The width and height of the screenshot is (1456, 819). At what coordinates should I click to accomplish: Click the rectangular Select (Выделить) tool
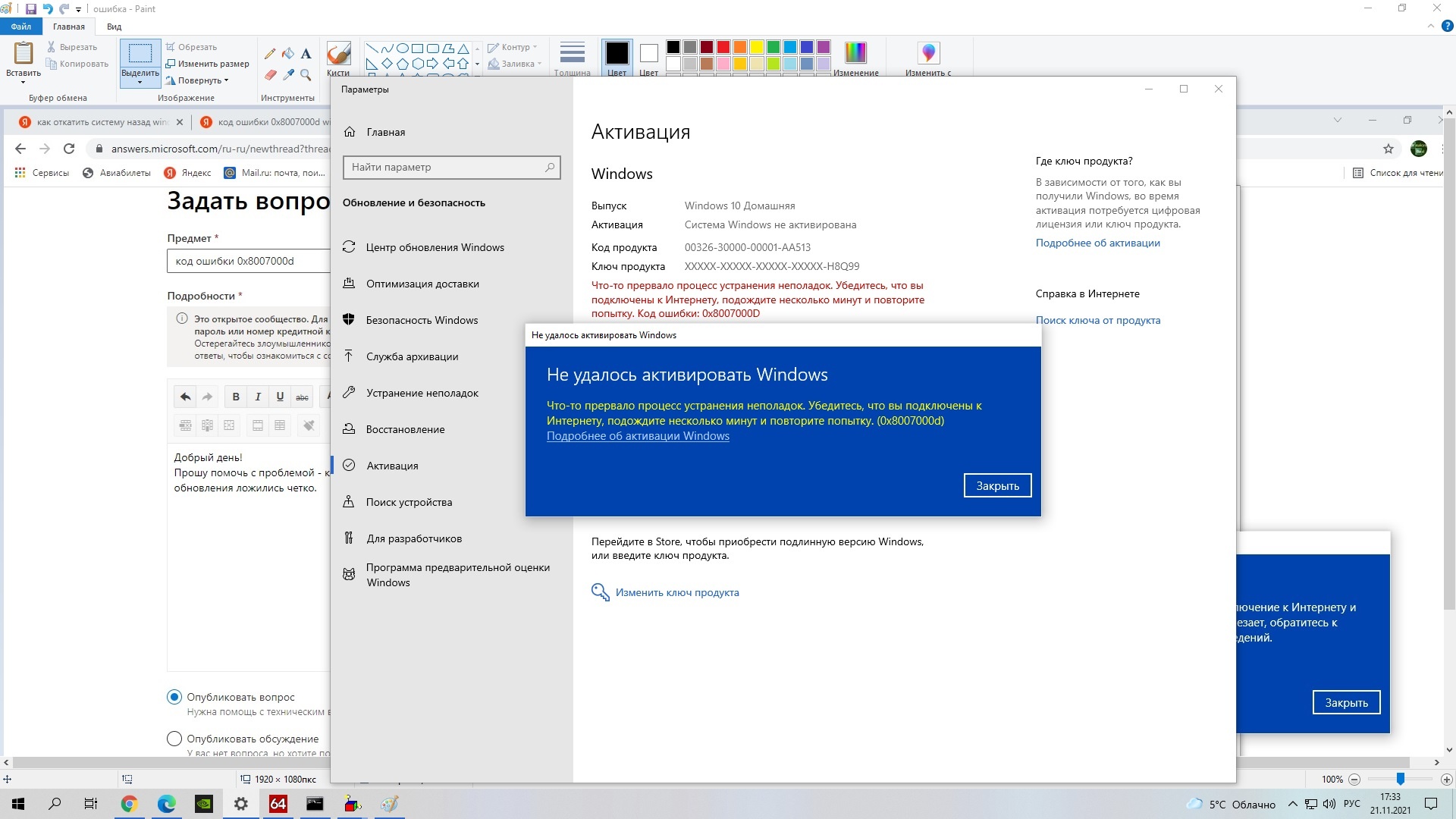[x=140, y=53]
